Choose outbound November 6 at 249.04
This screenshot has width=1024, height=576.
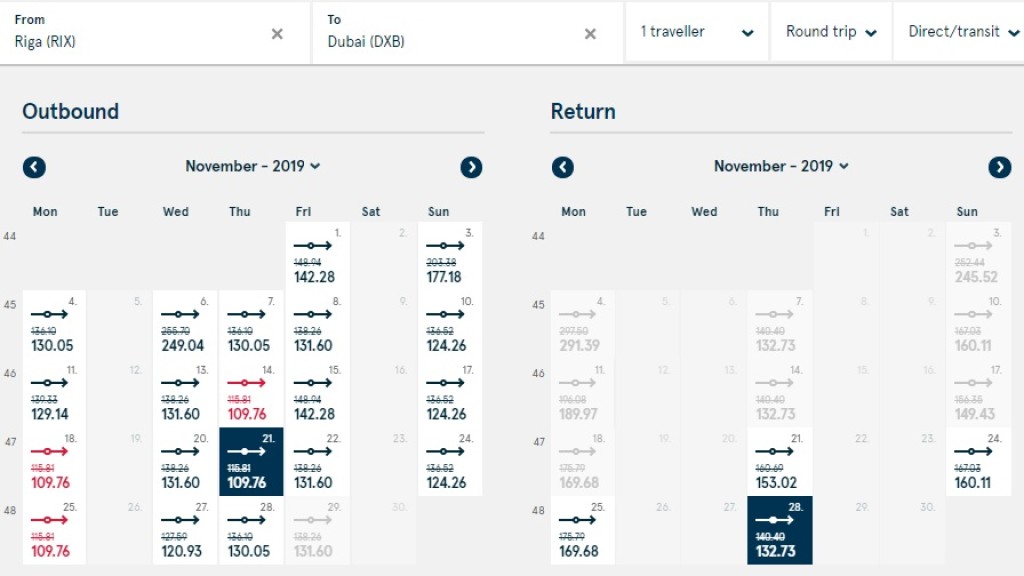point(185,325)
